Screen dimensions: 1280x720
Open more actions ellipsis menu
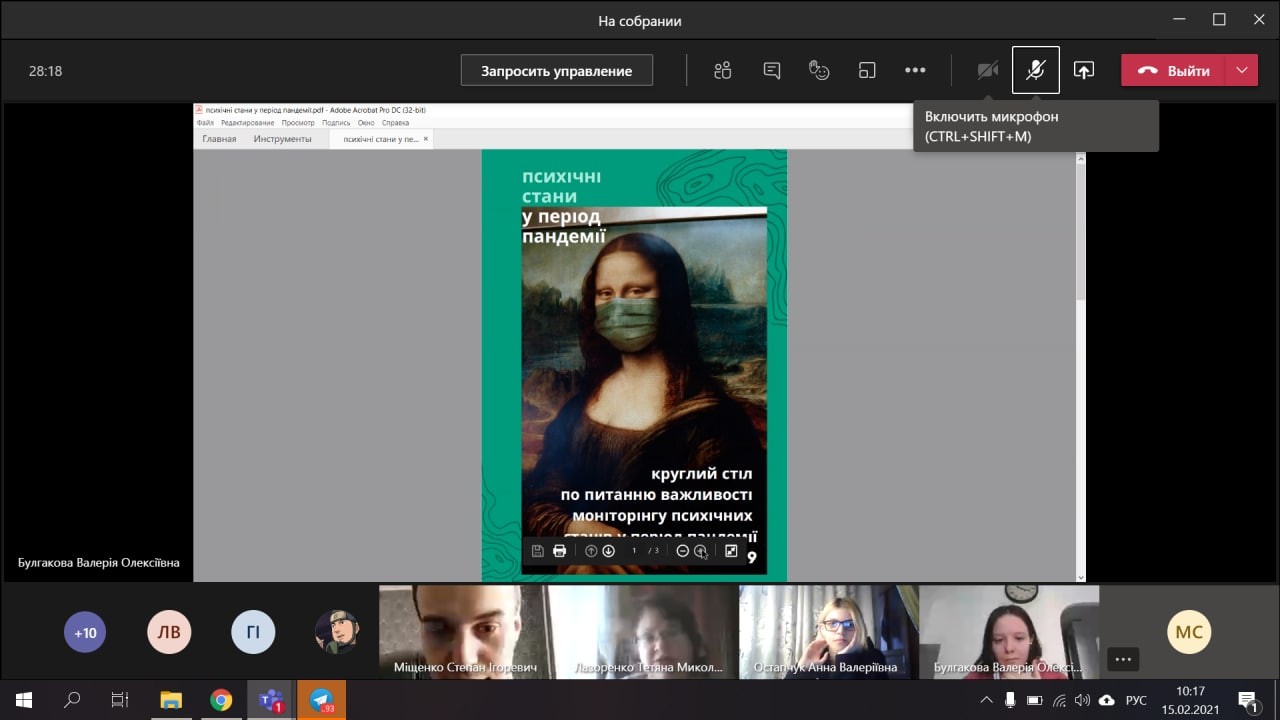click(x=915, y=70)
